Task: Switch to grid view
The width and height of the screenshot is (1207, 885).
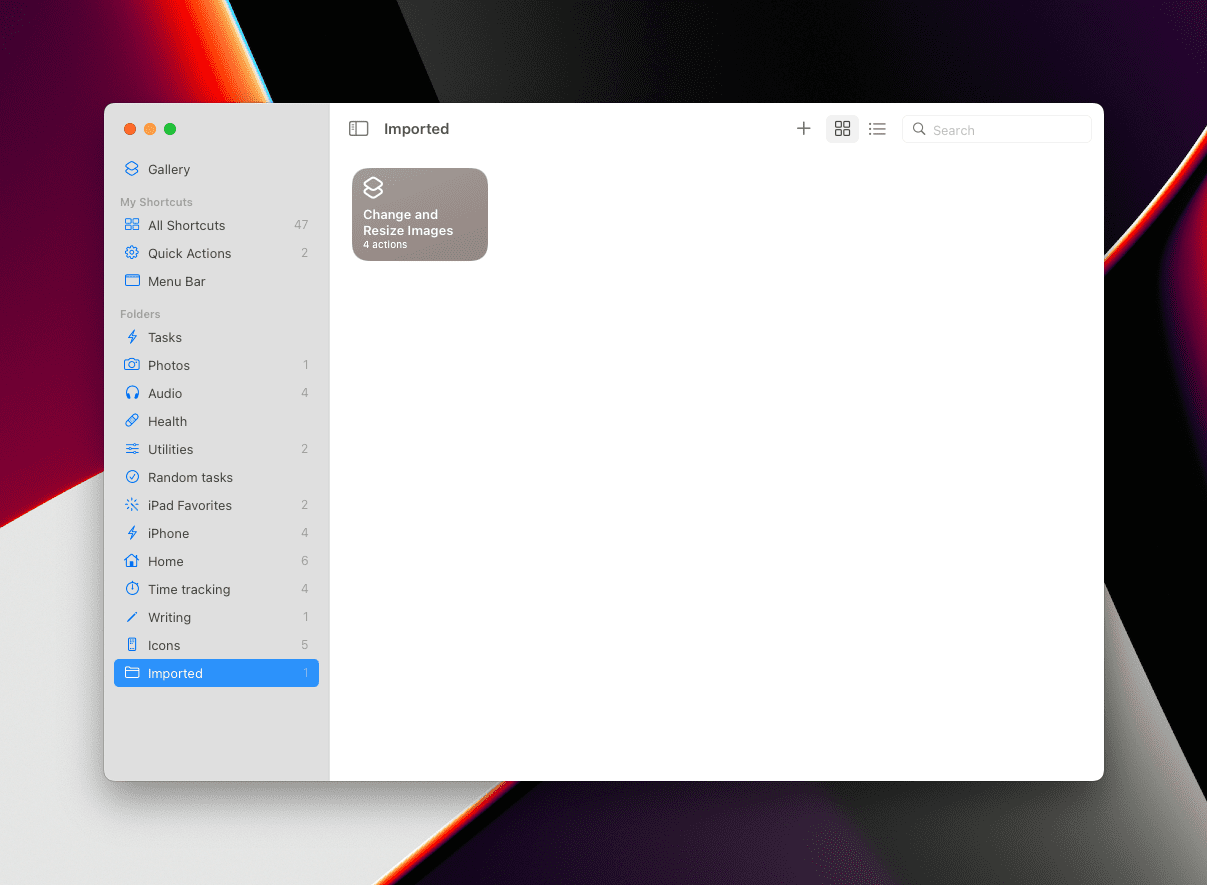Action: pos(842,129)
